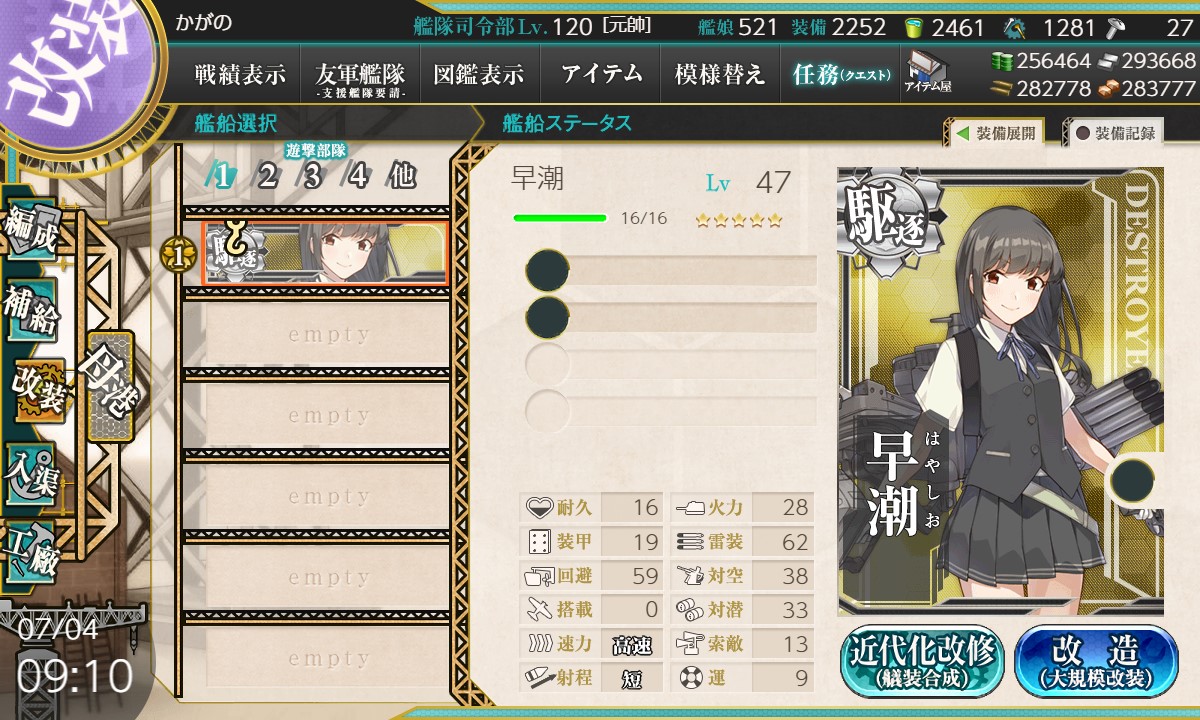
Task: Click the 改装 sidebar icon
Action: tap(38, 389)
